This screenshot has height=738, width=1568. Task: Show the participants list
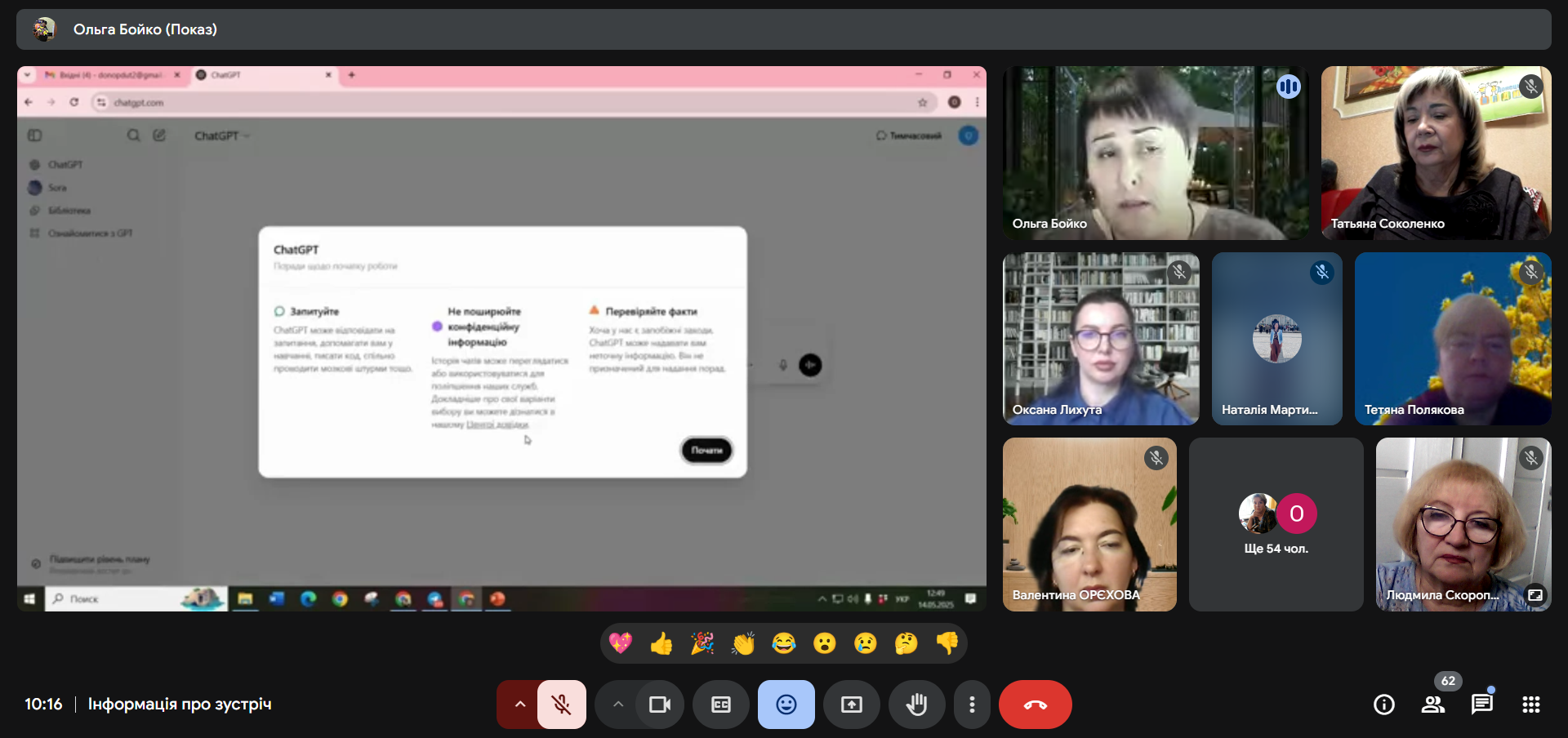tap(1433, 705)
